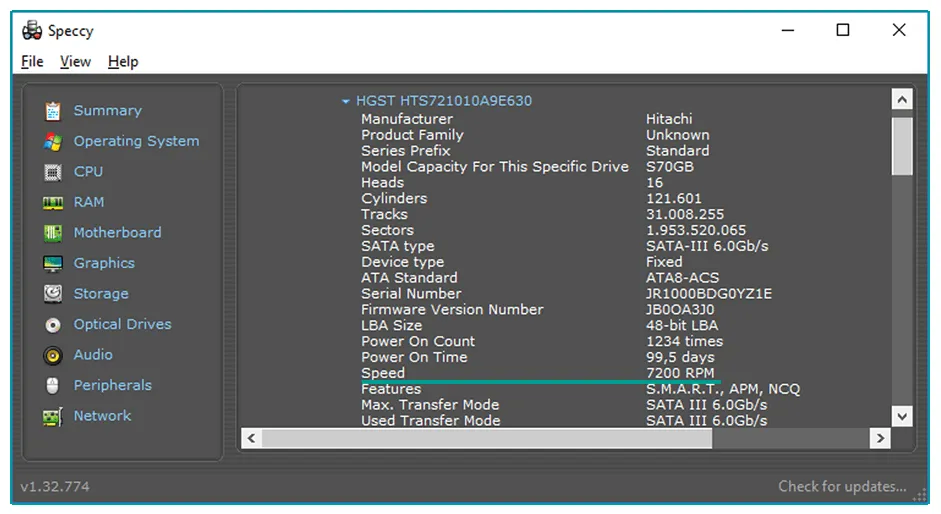941x514 pixels.
Task: Click the vertical scrollbar down arrow
Action: [x=901, y=416]
